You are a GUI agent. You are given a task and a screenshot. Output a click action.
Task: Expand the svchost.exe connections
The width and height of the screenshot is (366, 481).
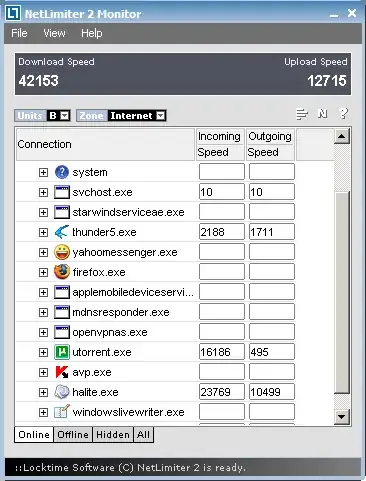[x=43, y=192]
